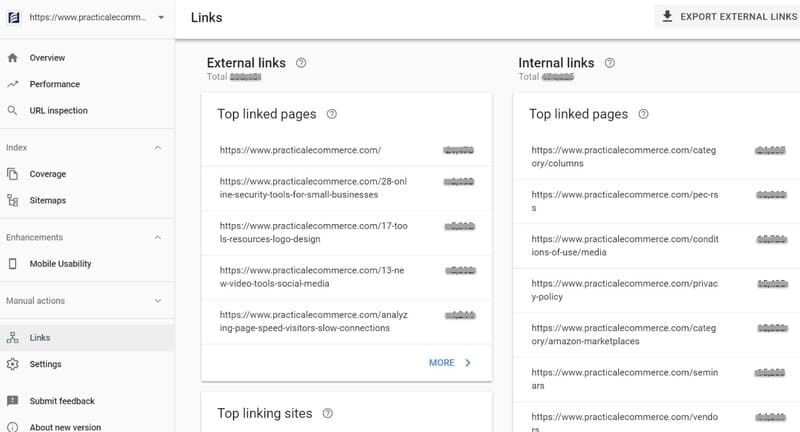800x432 pixels.
Task: Click the Submit feedback icon
Action: pos(12,401)
